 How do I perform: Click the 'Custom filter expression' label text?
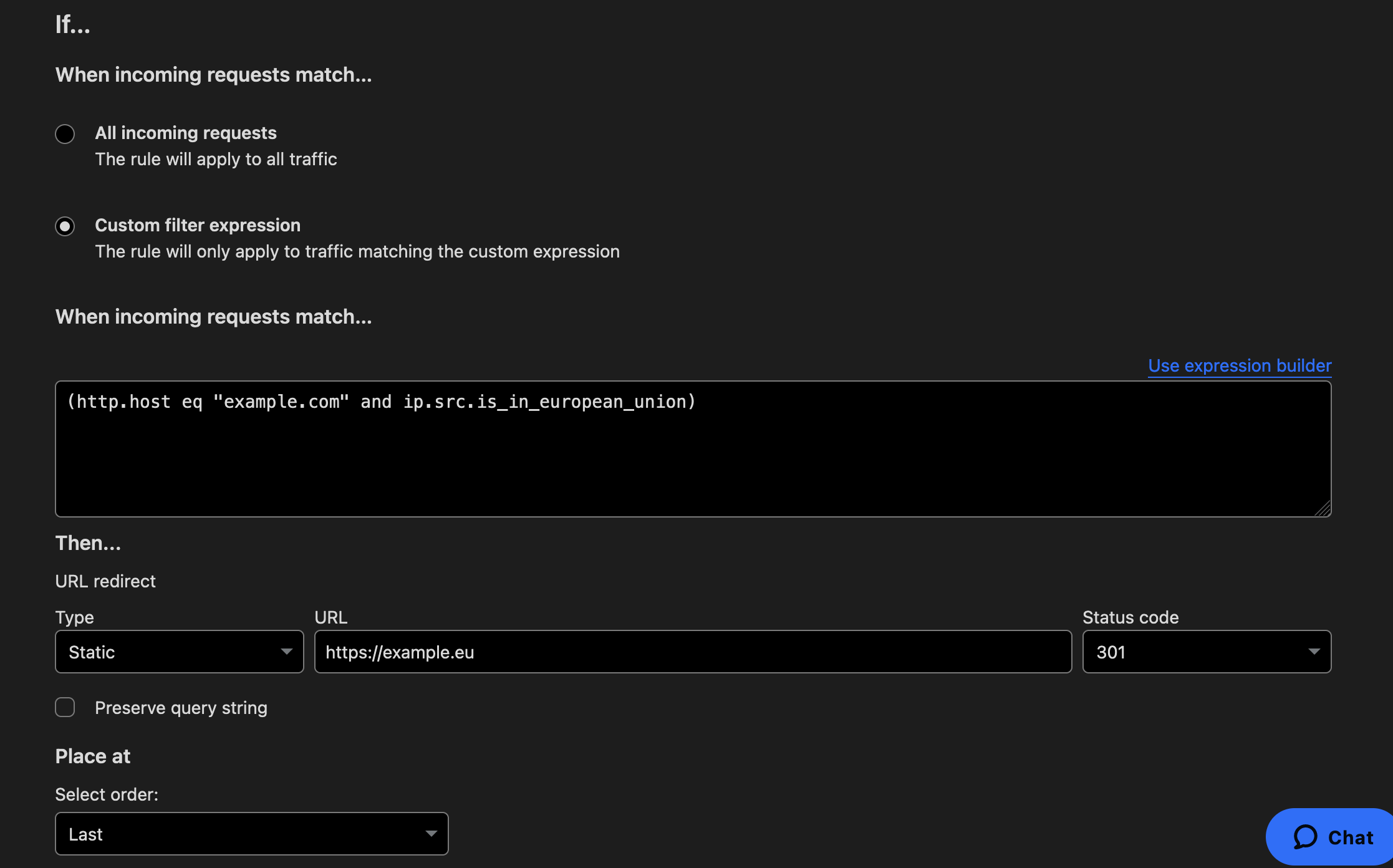[x=198, y=225]
